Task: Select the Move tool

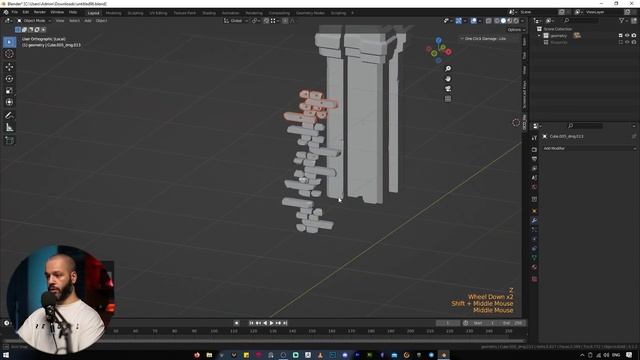Action: pos(9,67)
